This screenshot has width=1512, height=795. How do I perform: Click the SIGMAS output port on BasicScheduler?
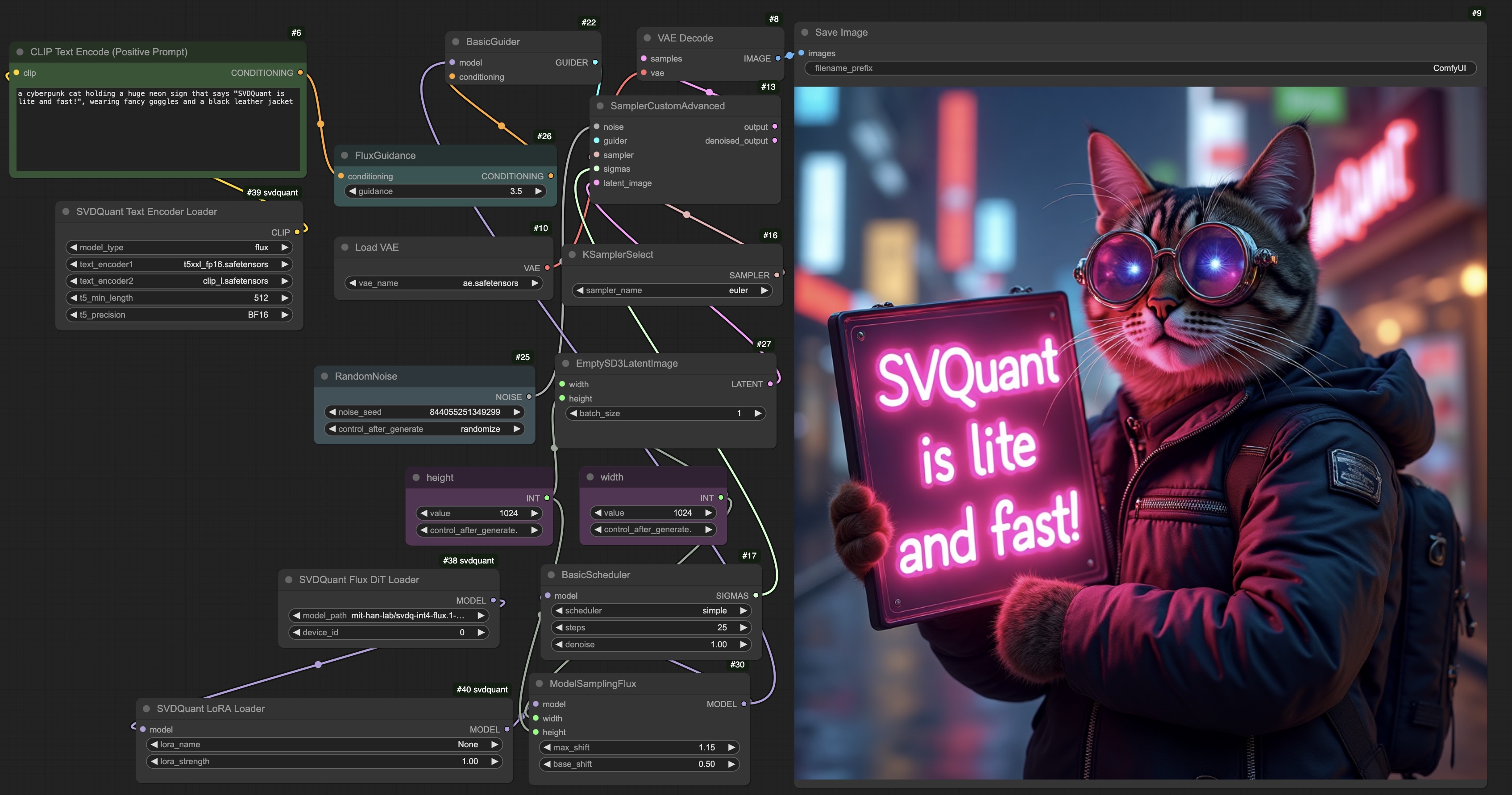(756, 596)
